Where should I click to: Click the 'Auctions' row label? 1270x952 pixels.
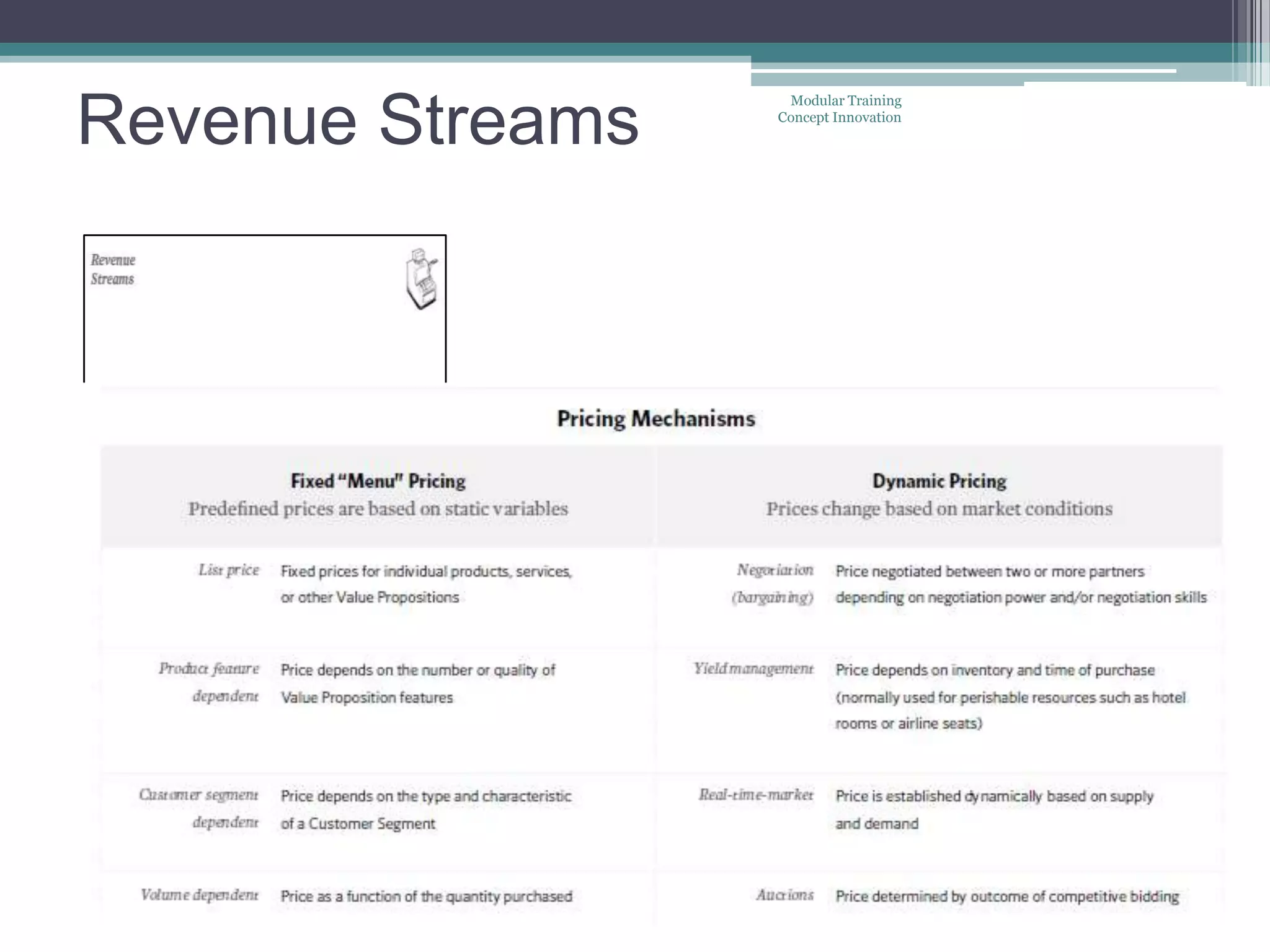point(784,895)
